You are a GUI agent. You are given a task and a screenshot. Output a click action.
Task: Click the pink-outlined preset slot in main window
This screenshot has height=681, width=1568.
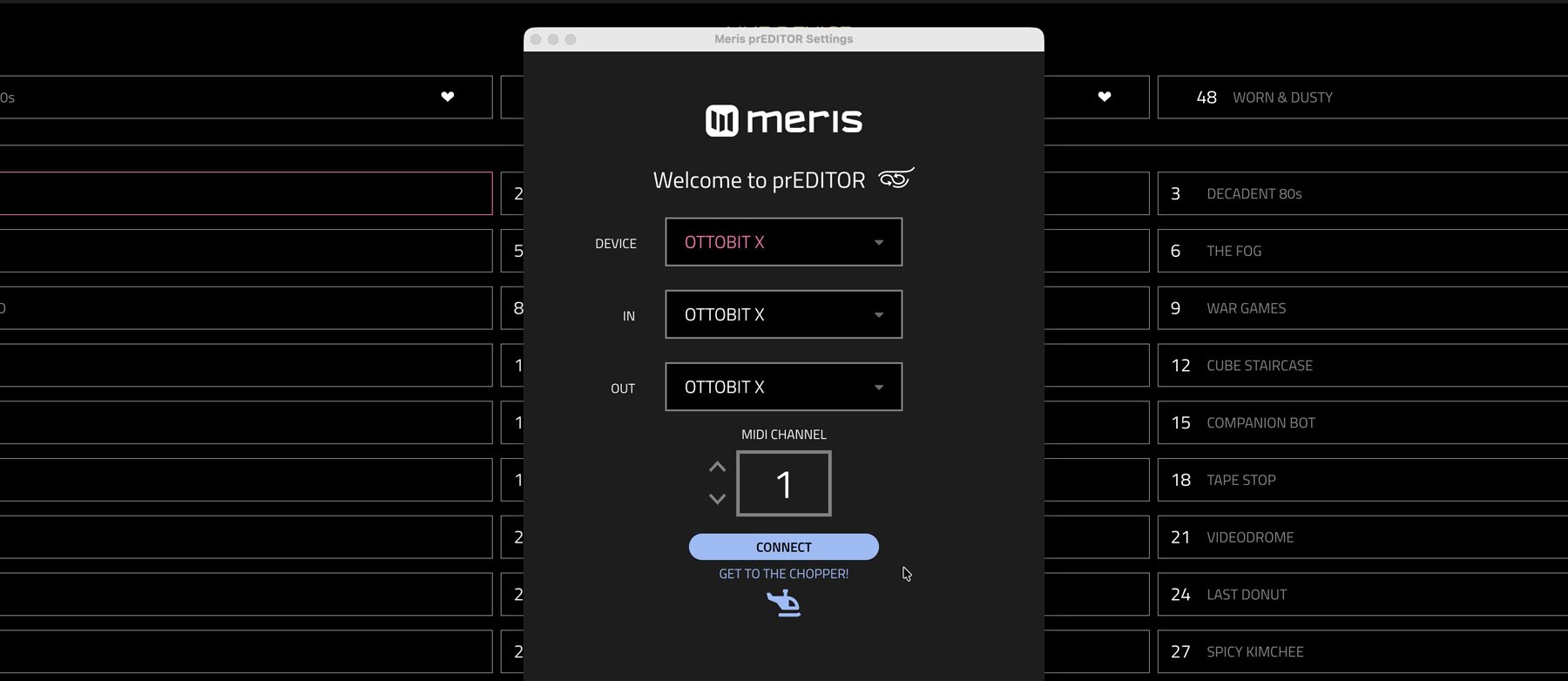[x=246, y=193]
